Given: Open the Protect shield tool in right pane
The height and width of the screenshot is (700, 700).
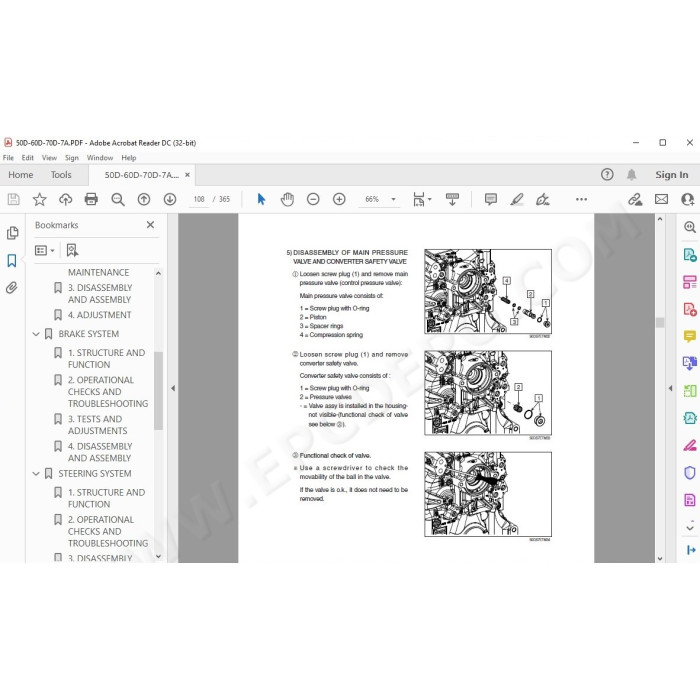Looking at the screenshot, I should click(690, 472).
